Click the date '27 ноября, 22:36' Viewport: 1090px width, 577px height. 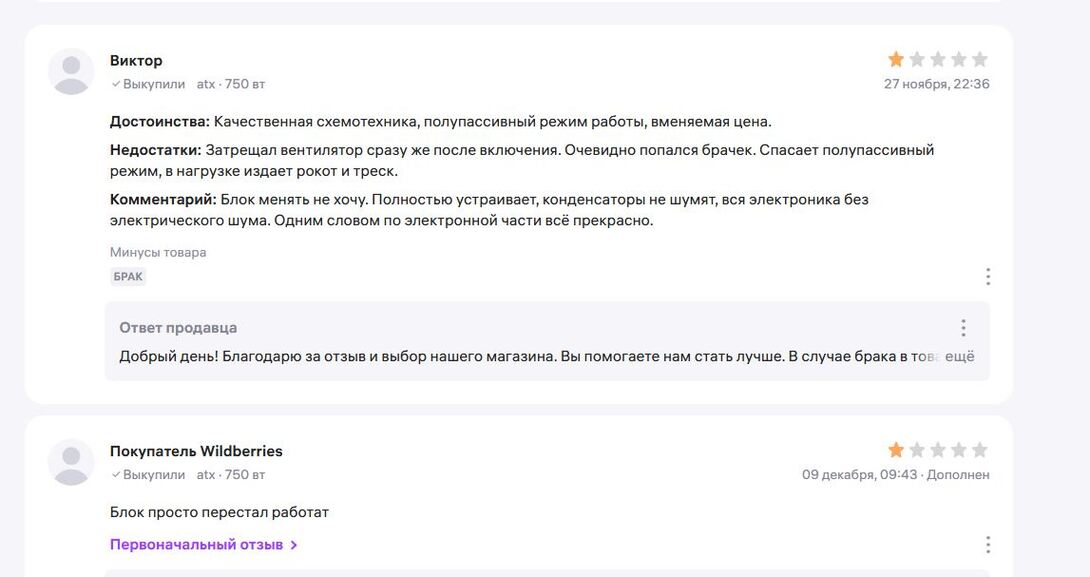coord(936,84)
